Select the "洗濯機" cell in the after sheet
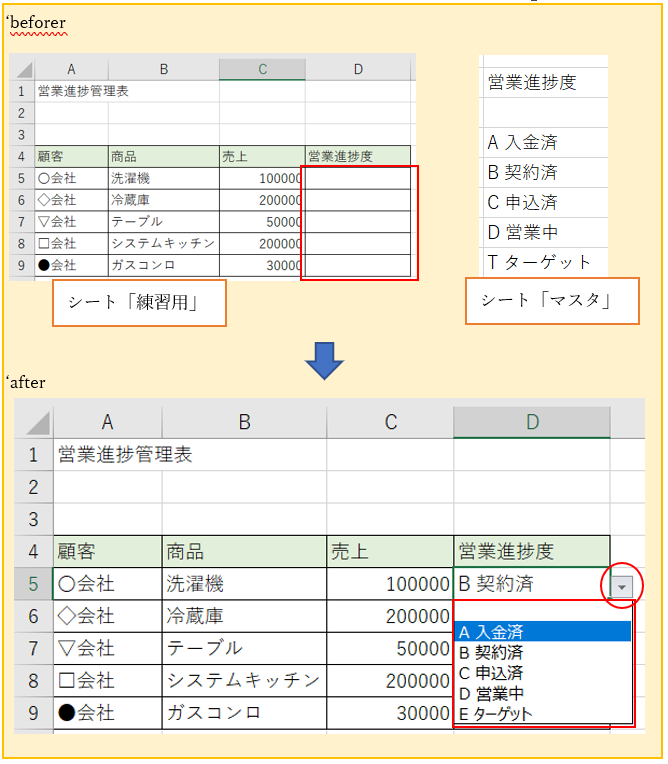 tap(243, 584)
